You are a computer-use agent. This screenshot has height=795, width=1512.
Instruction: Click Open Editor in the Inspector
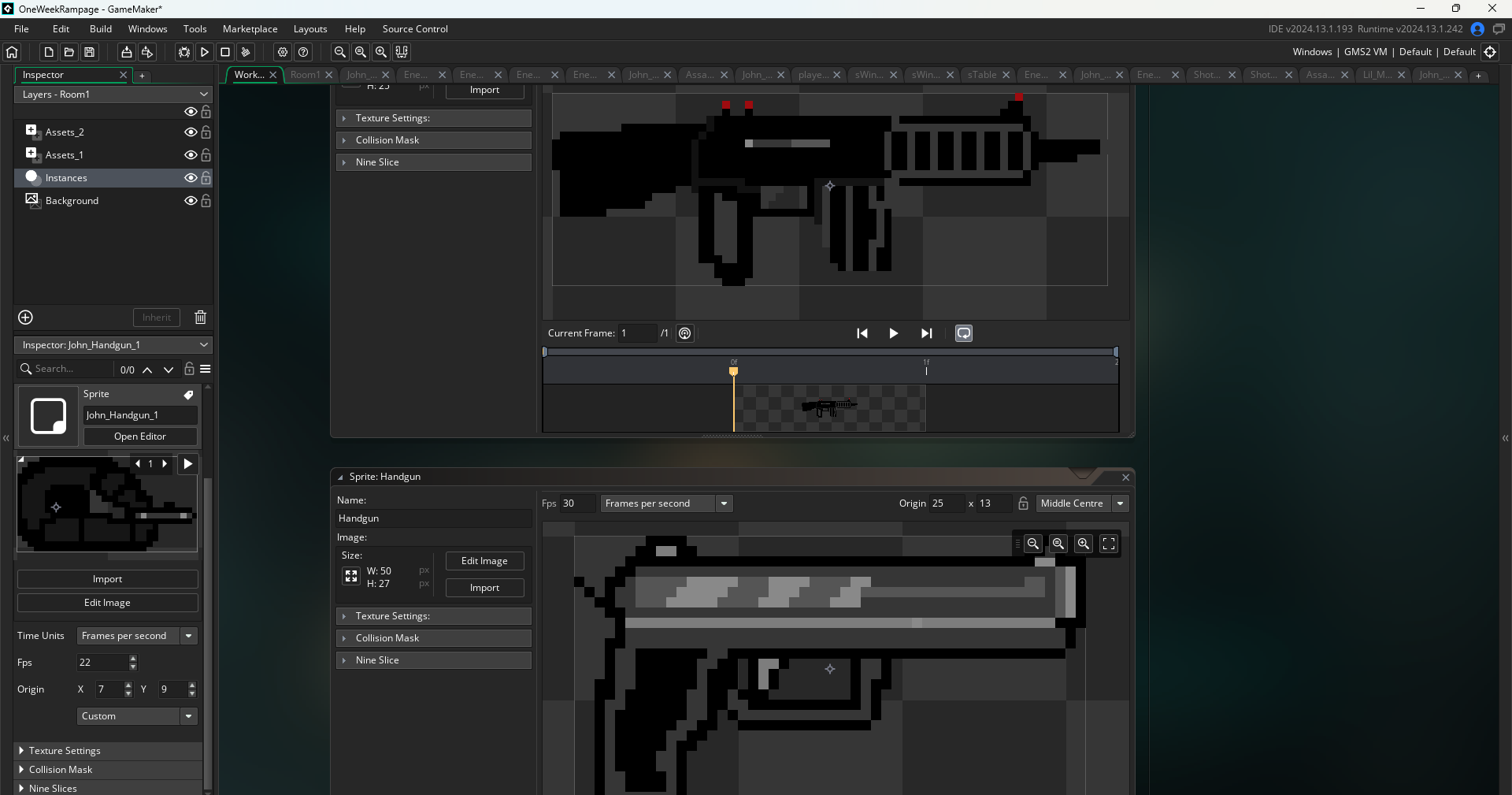tap(140, 437)
